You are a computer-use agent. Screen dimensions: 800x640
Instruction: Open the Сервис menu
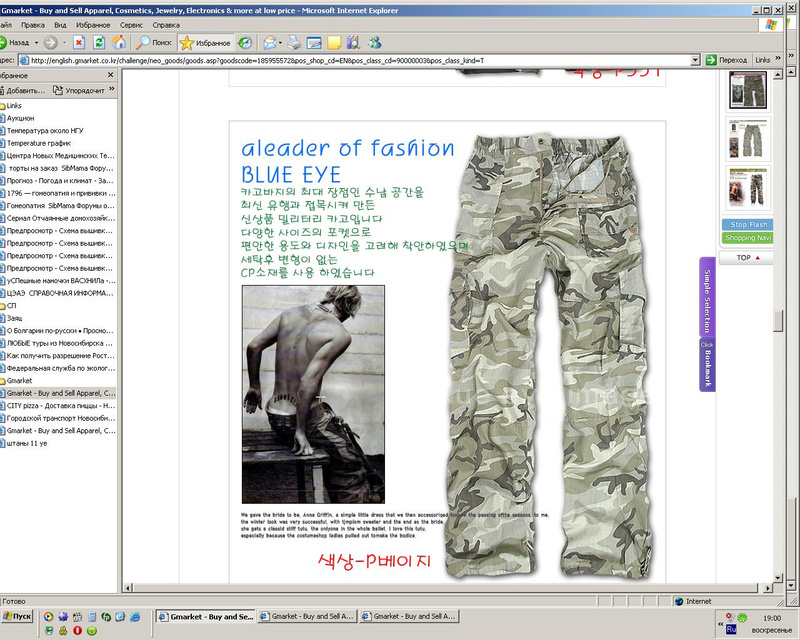(x=130, y=23)
